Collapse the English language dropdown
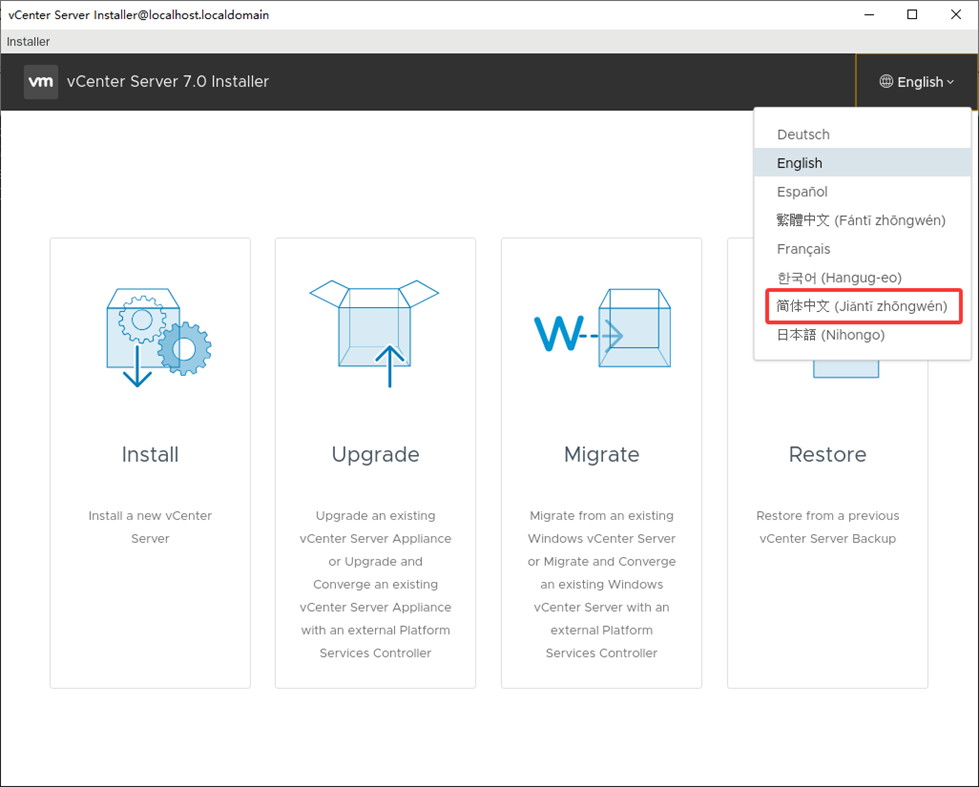This screenshot has height=787, width=979. pyautogui.click(x=916, y=82)
